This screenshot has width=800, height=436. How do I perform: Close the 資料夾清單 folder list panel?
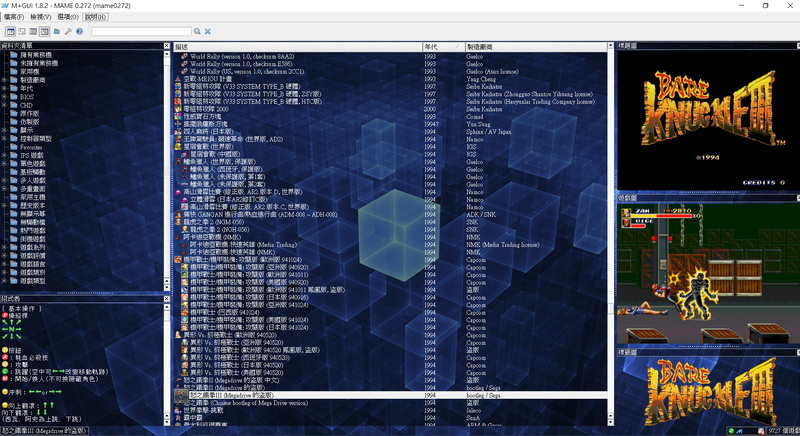point(166,46)
